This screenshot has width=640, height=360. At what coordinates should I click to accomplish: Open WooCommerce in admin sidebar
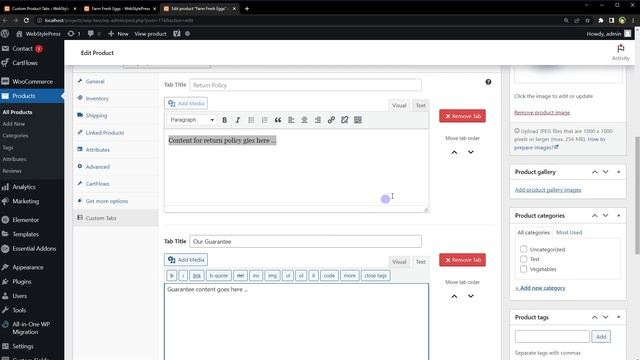coord(32,82)
